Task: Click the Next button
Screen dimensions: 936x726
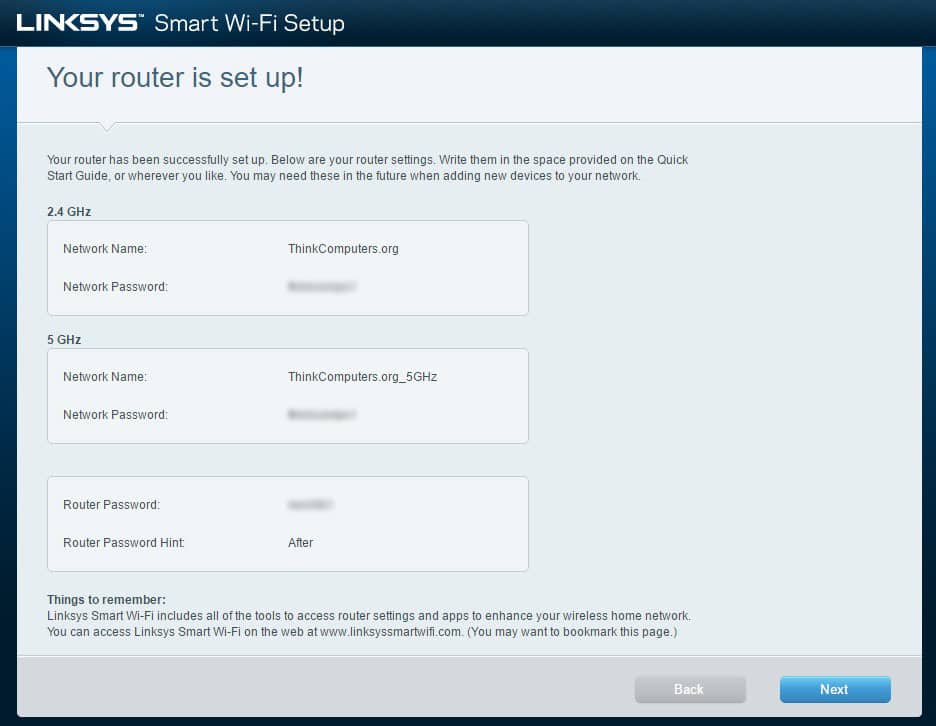Action: [x=835, y=689]
